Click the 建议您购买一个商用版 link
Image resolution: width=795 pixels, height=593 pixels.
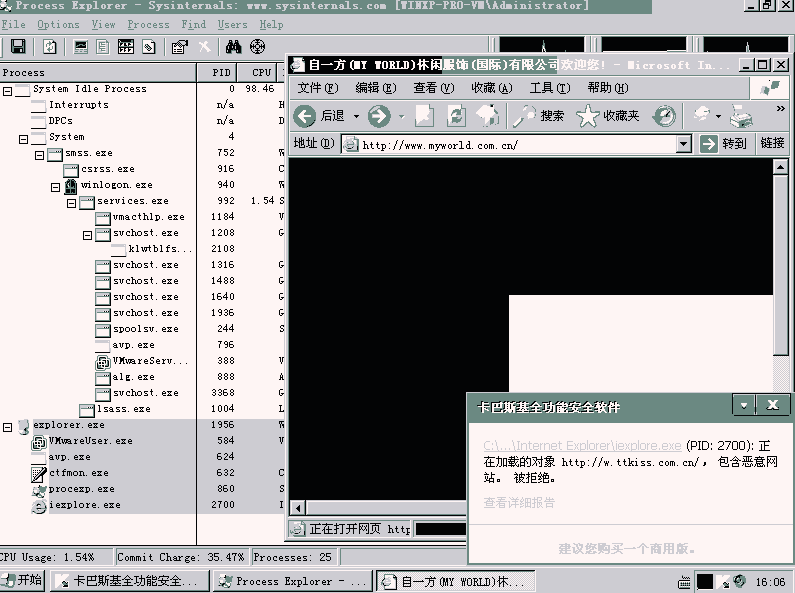point(627,548)
